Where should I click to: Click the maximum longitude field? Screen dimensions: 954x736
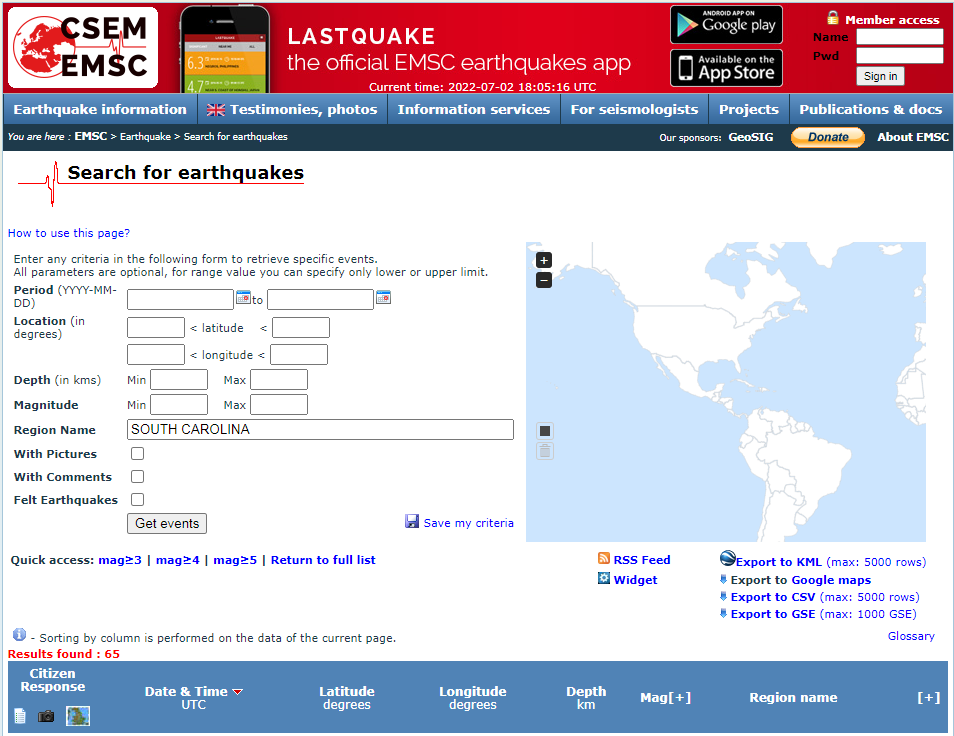tap(299, 355)
